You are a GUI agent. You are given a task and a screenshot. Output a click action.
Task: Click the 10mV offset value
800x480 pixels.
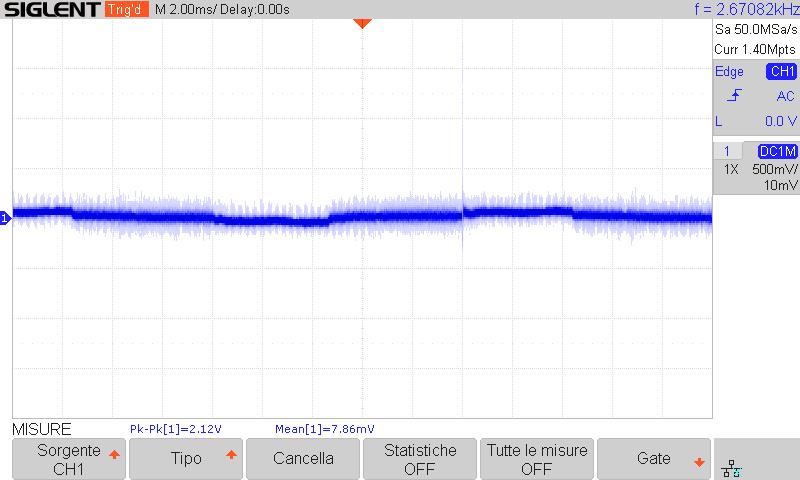pos(780,186)
